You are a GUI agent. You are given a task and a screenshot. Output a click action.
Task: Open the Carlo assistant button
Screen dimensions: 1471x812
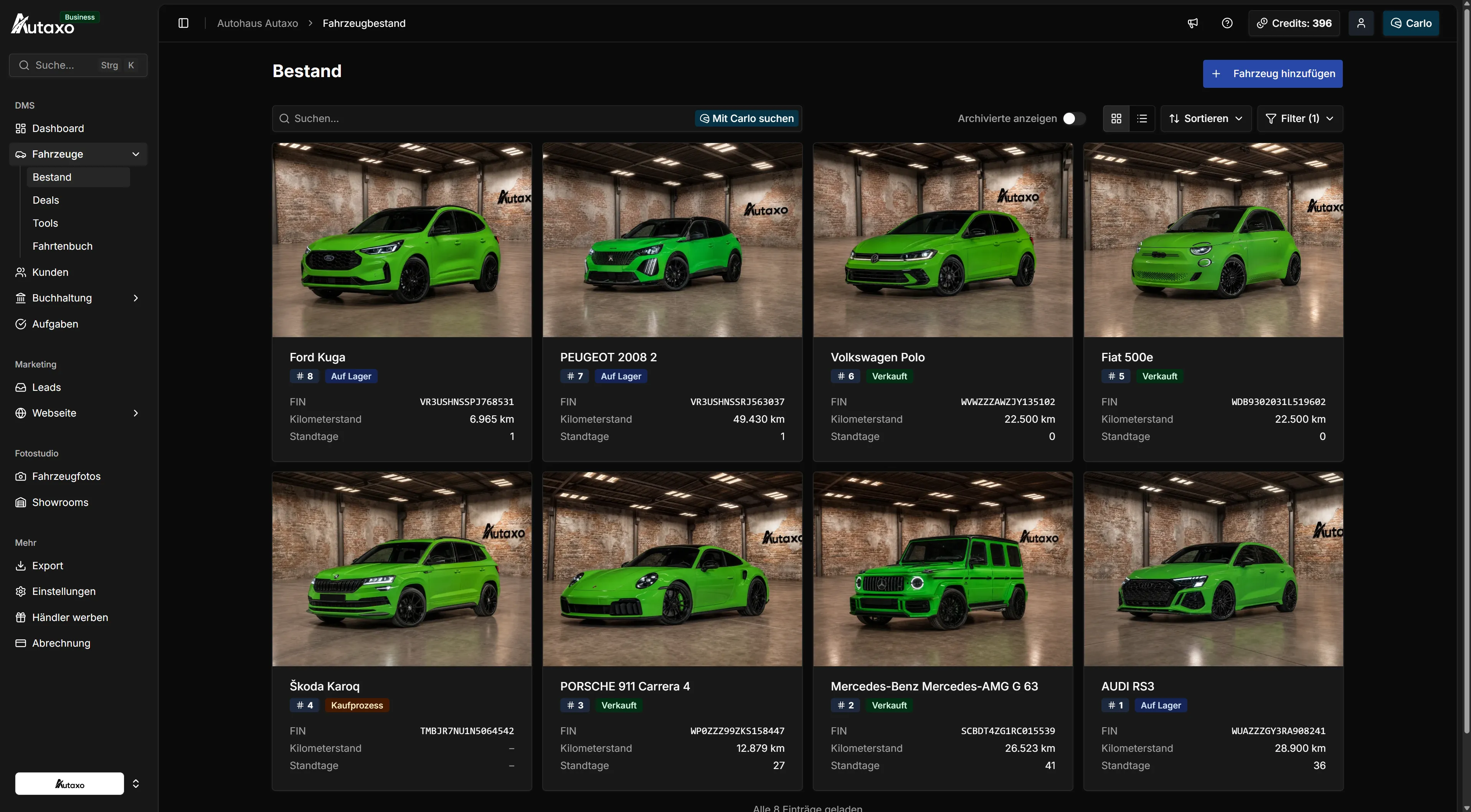tap(1411, 23)
